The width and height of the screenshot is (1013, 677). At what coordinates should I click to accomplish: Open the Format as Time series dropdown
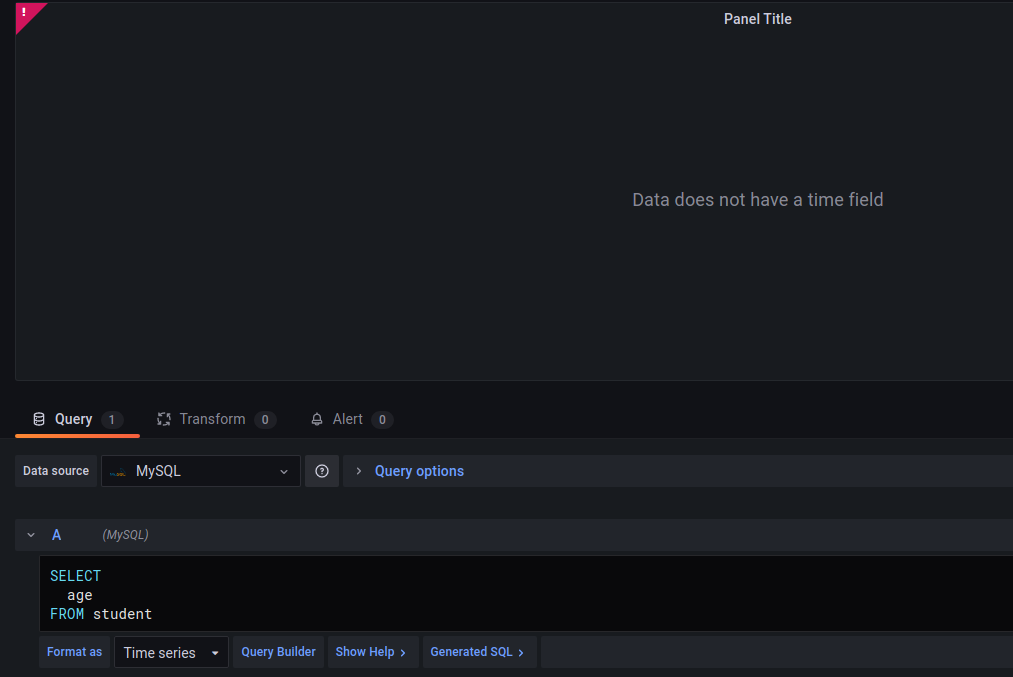pos(171,652)
